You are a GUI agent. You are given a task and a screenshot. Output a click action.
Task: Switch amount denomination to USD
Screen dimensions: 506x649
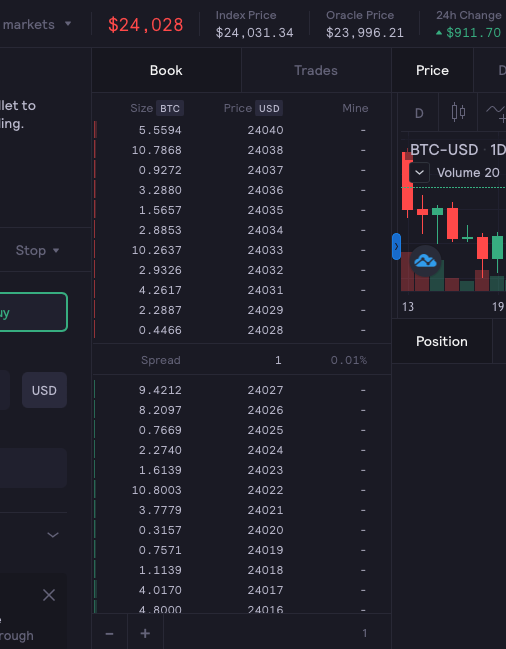(x=44, y=390)
